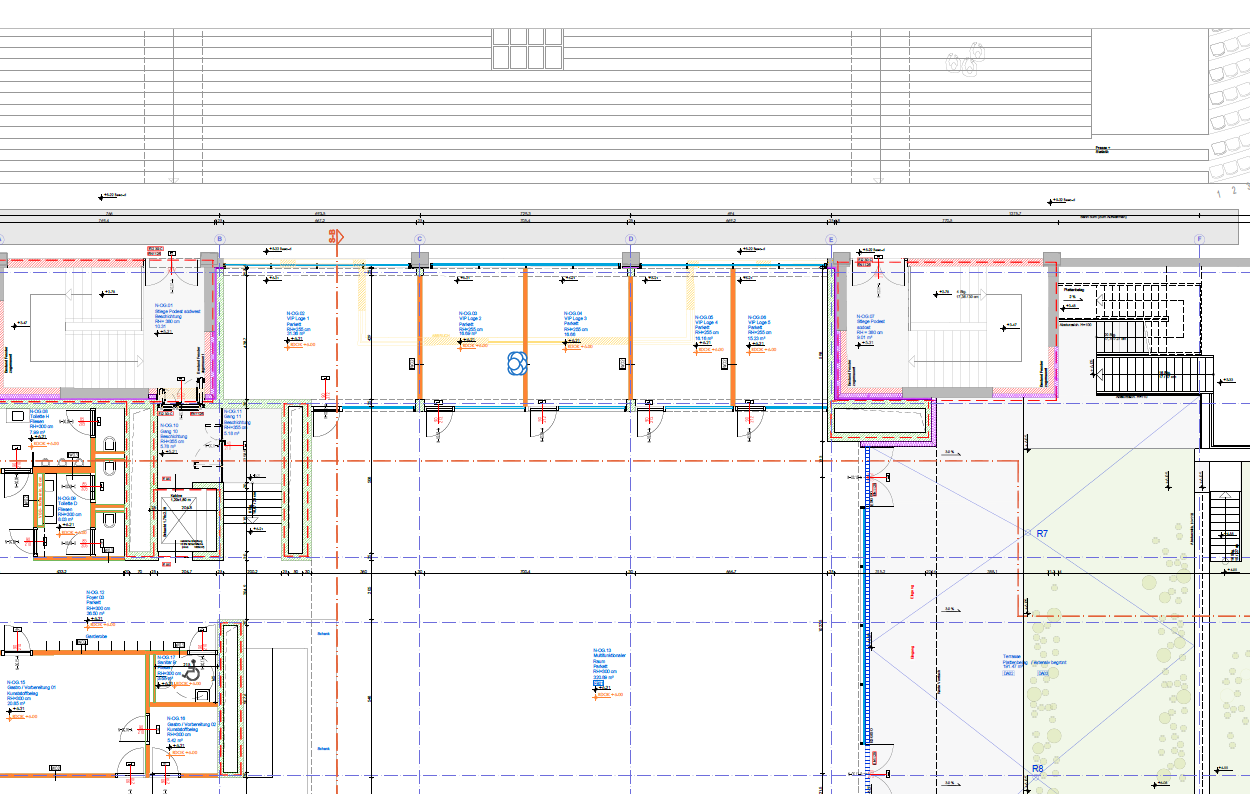Click the orange S-8 section marker arrow
Screen dimensions: 1250x794
pos(335,238)
